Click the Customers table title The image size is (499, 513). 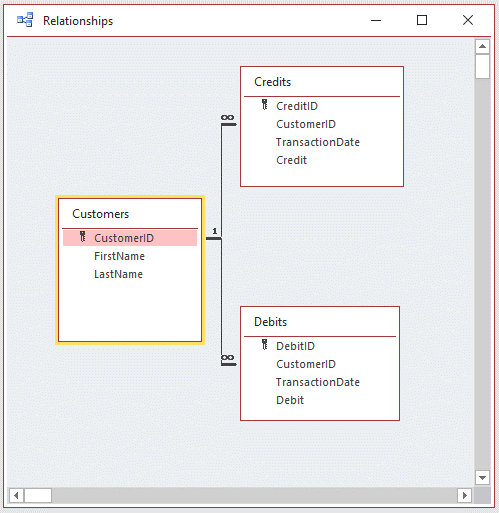pyautogui.click(x=100, y=214)
